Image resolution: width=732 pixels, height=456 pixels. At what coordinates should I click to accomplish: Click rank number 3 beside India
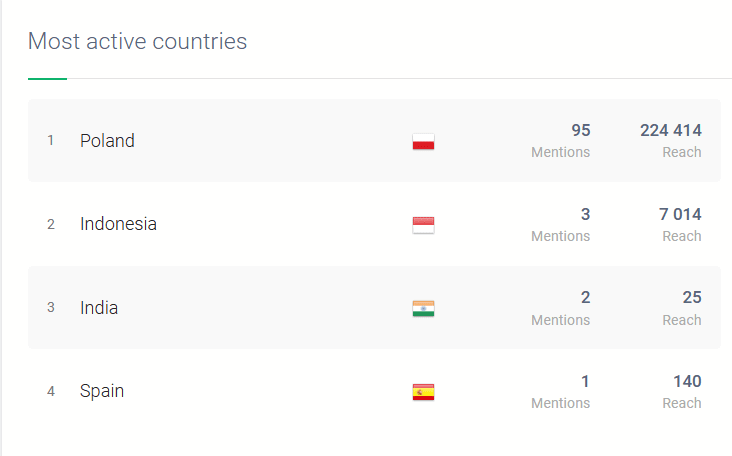click(x=51, y=308)
